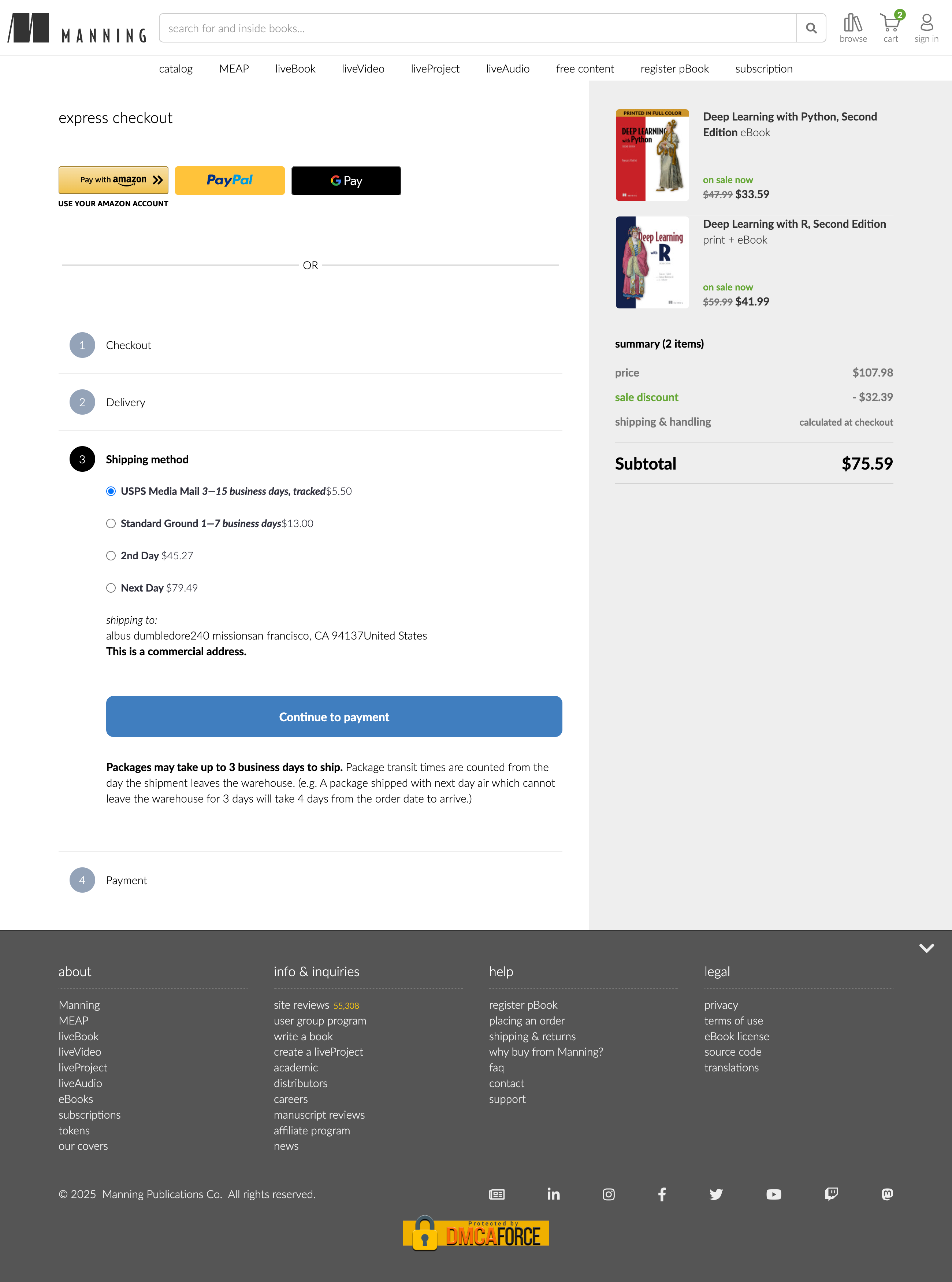Image resolution: width=952 pixels, height=1282 pixels.
Task: Open the browse books icon
Action: (853, 26)
